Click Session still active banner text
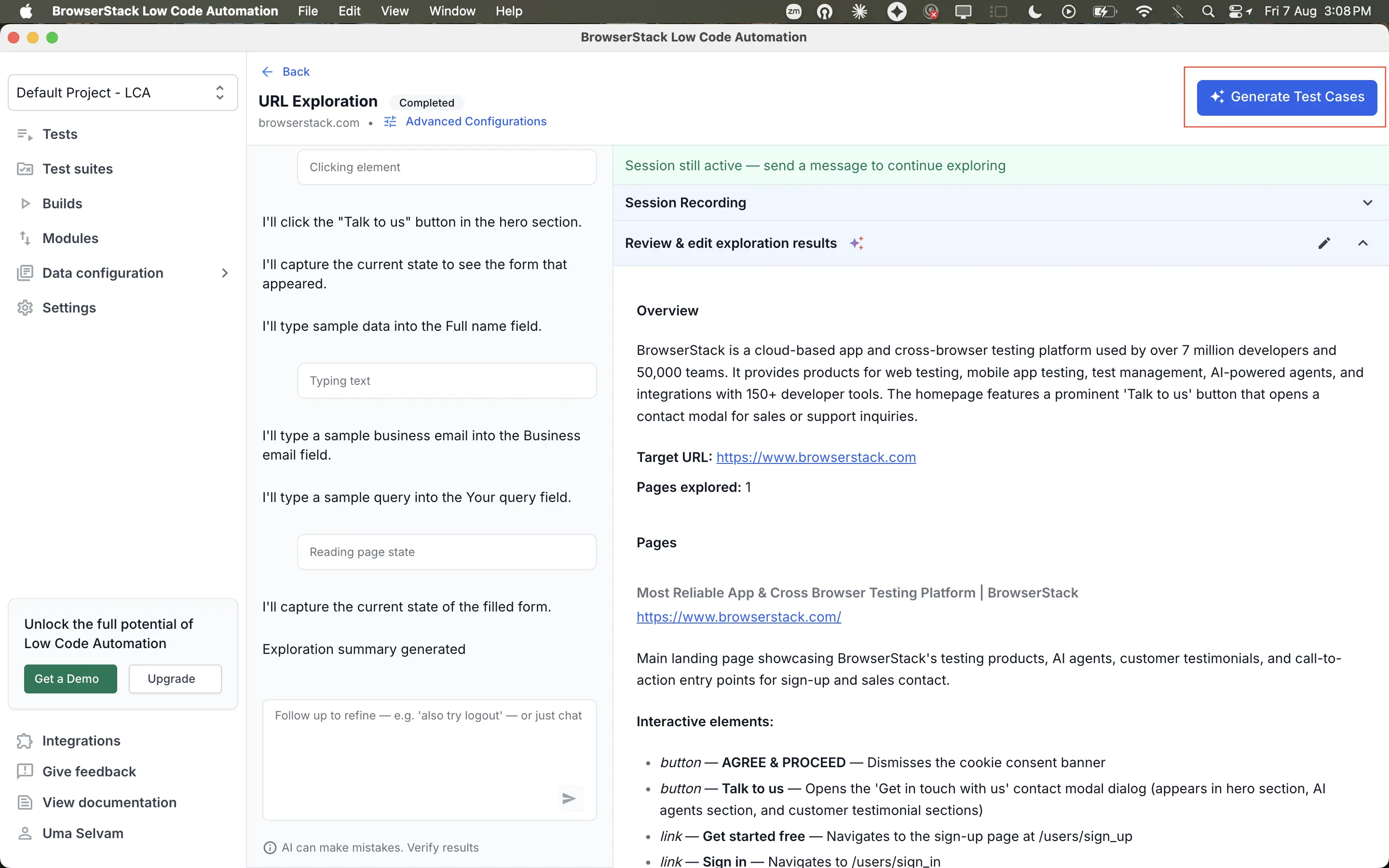1389x868 pixels. coord(815,166)
